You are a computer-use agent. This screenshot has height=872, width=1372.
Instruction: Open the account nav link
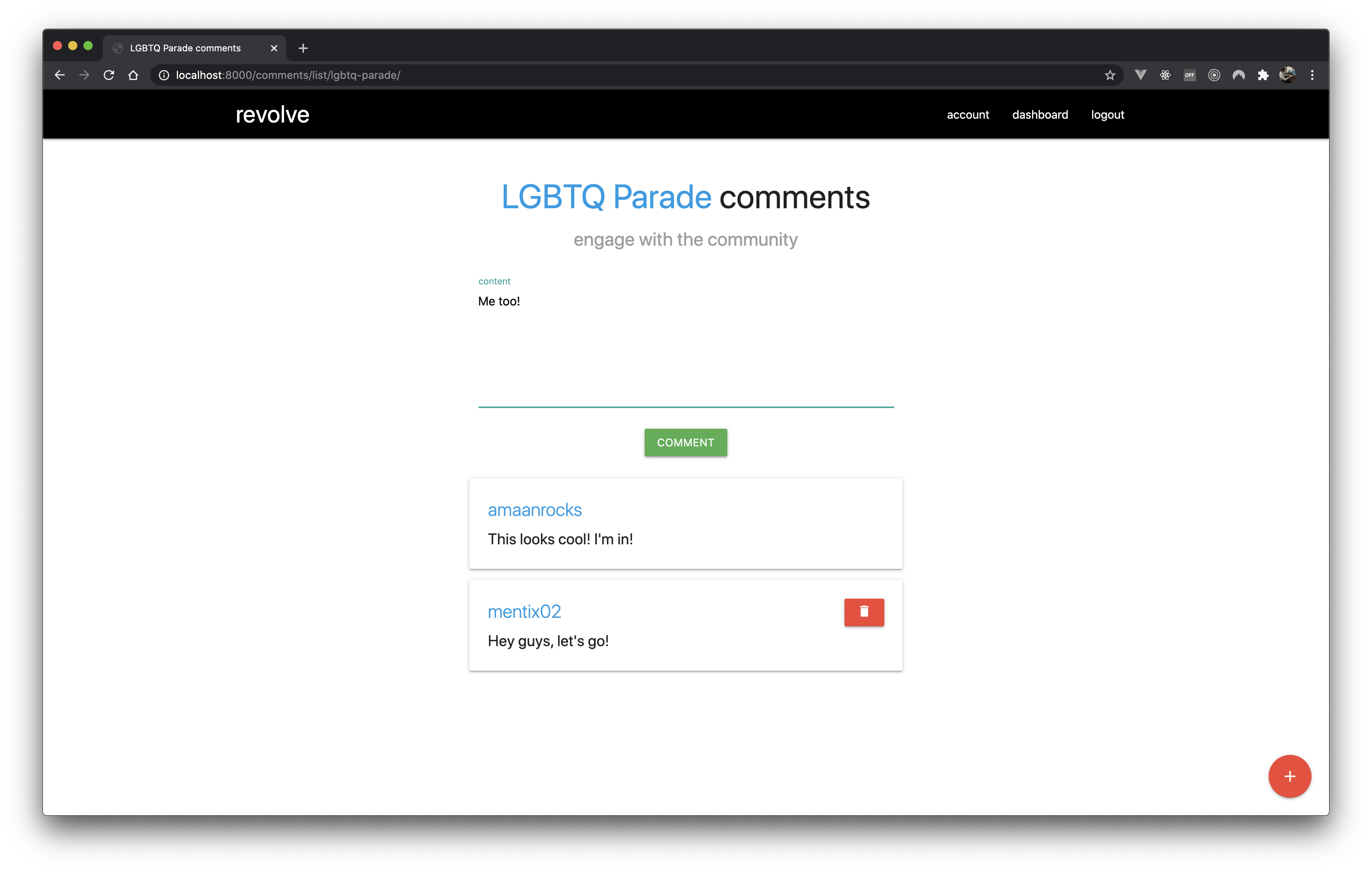click(x=967, y=114)
